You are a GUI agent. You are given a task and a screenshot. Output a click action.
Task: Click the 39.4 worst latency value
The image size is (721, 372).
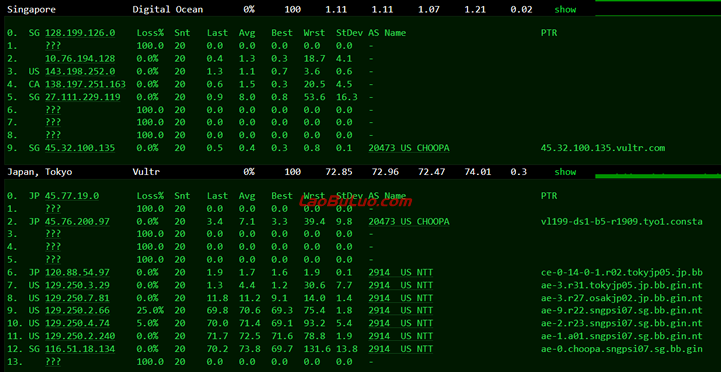(314, 222)
